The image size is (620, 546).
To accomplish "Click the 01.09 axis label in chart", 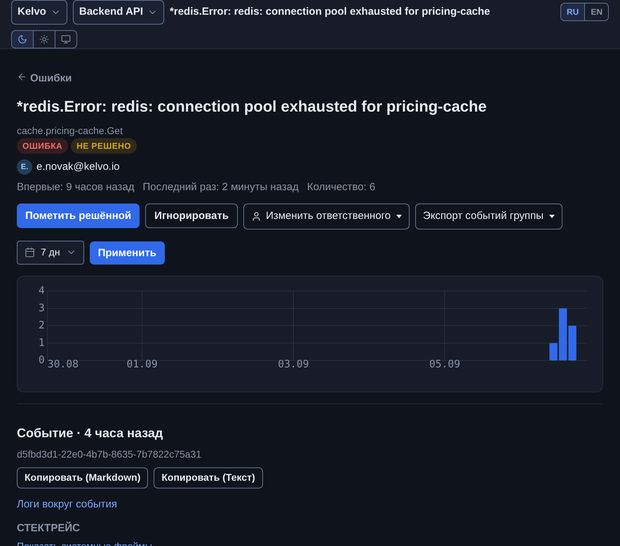I will (x=142, y=364).
